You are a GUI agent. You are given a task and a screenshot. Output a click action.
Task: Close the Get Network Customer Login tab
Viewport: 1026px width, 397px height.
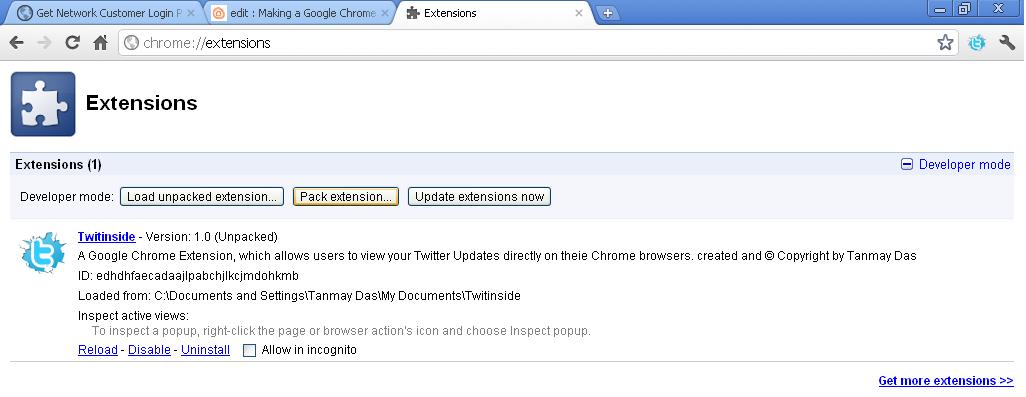(x=191, y=13)
